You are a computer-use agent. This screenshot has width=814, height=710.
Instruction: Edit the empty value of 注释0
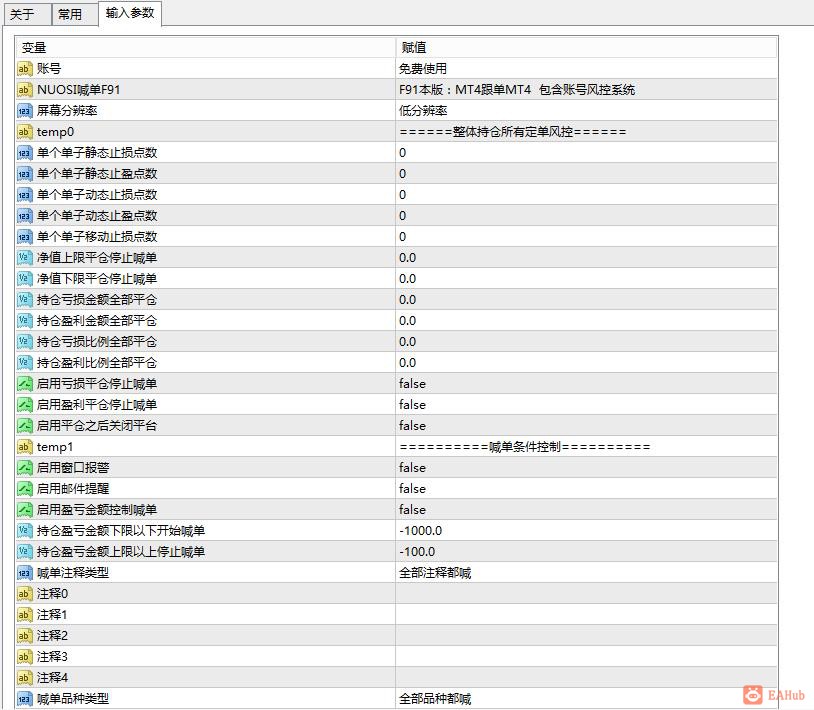586,593
